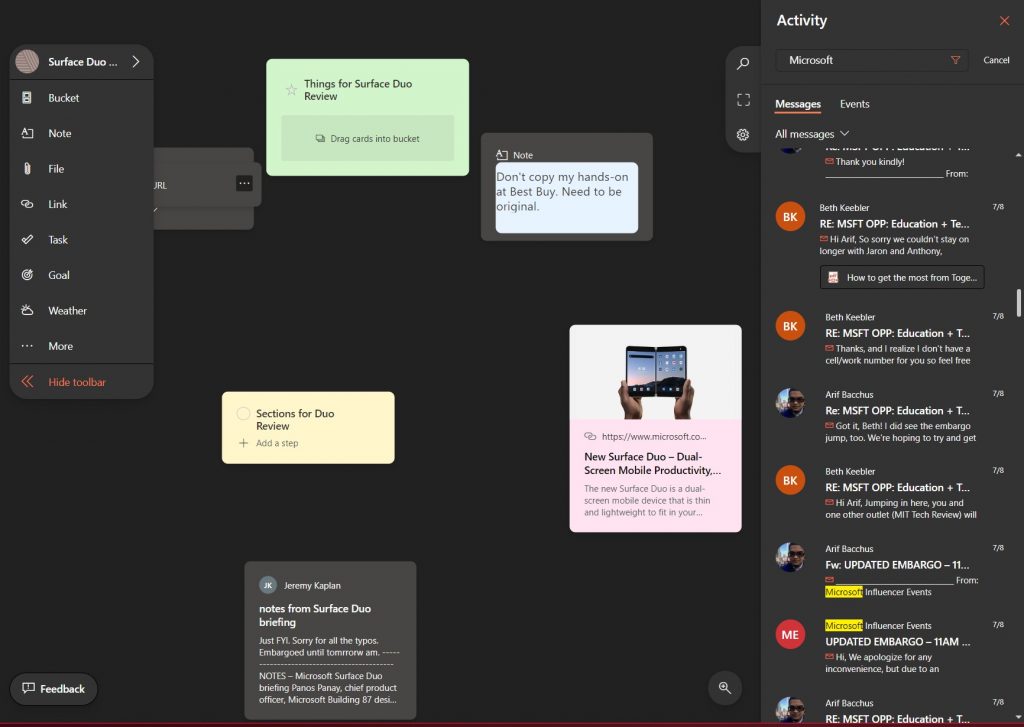Add a File using paperclip icon
The image size is (1024, 727).
[27, 169]
